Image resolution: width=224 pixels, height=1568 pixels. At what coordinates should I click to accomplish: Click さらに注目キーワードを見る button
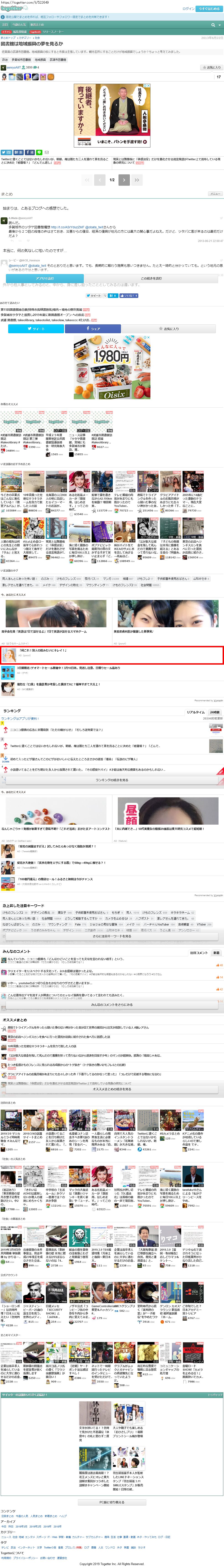[x=112, y=936]
